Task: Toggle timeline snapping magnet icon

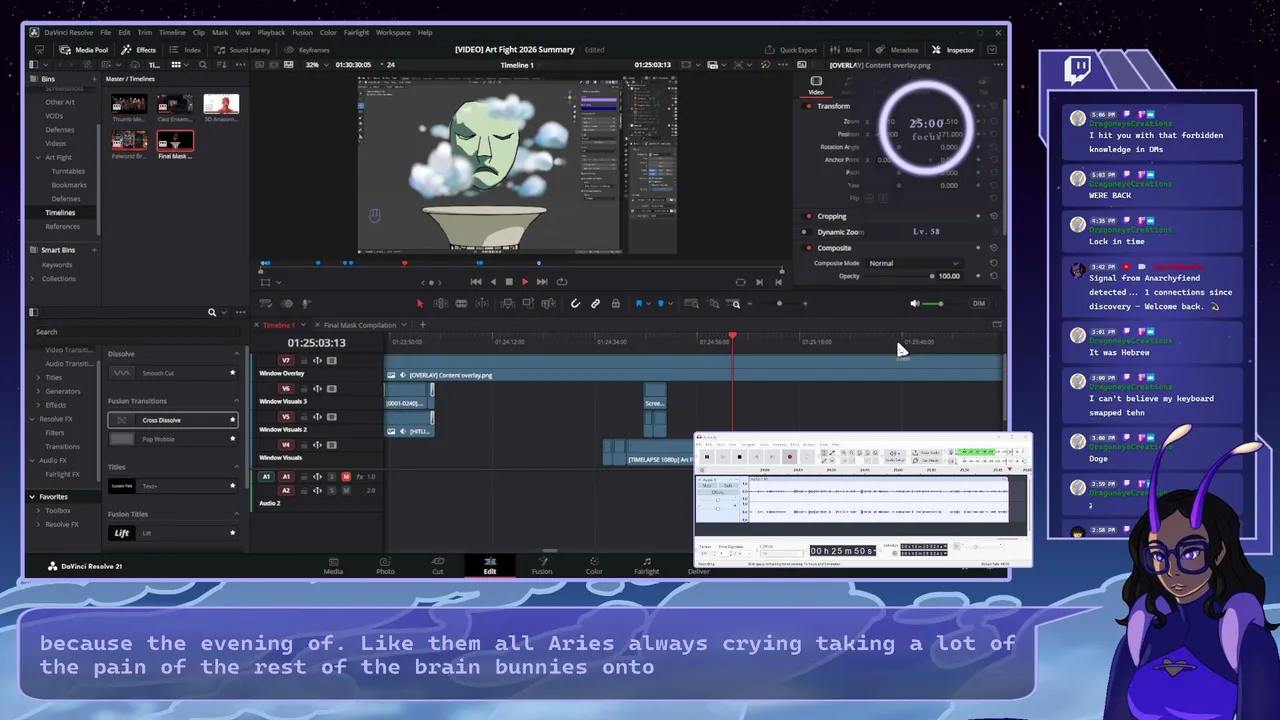Action: (575, 304)
